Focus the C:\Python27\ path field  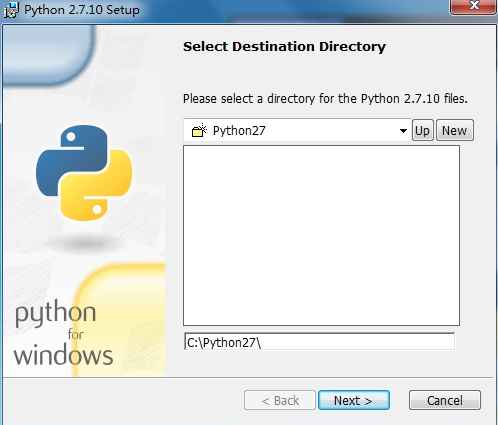(319, 342)
